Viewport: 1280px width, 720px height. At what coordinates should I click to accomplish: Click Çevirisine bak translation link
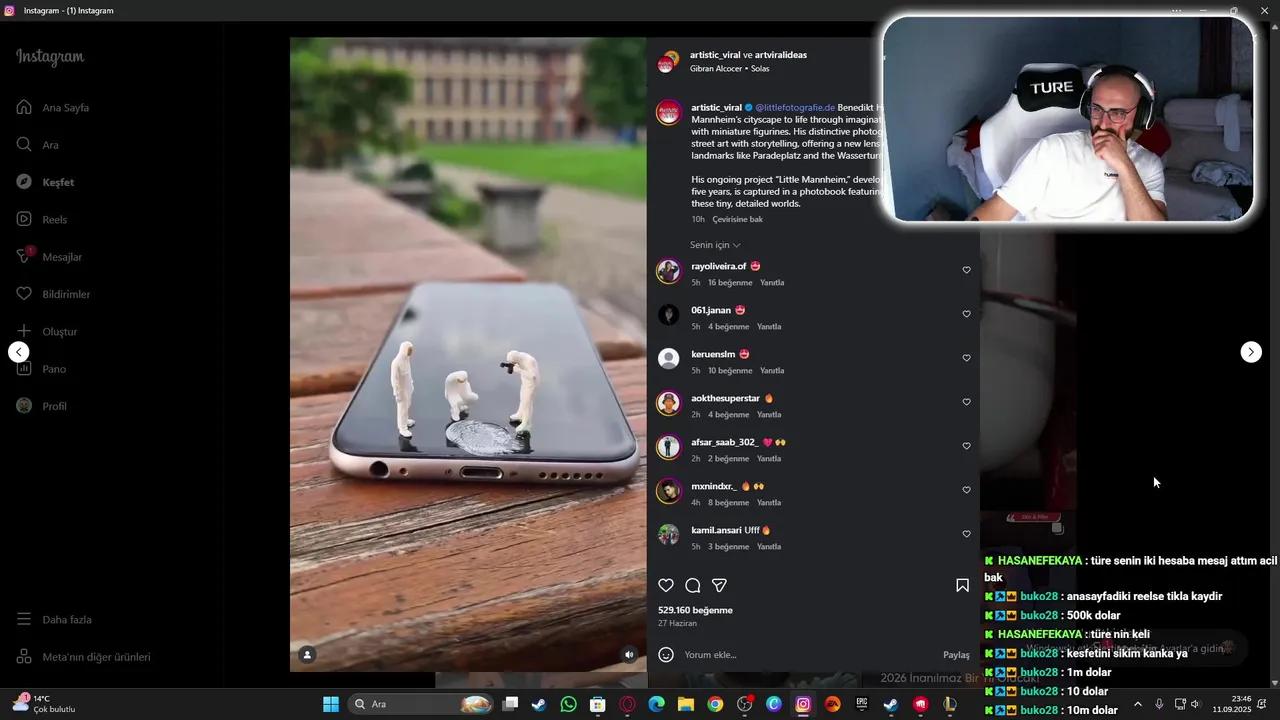737,219
